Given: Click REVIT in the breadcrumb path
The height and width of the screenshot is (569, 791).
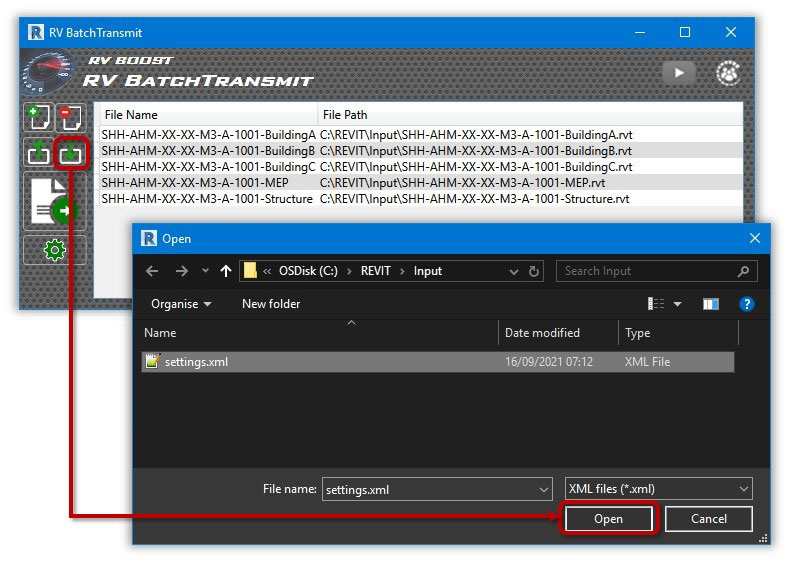Looking at the screenshot, I should coord(375,271).
